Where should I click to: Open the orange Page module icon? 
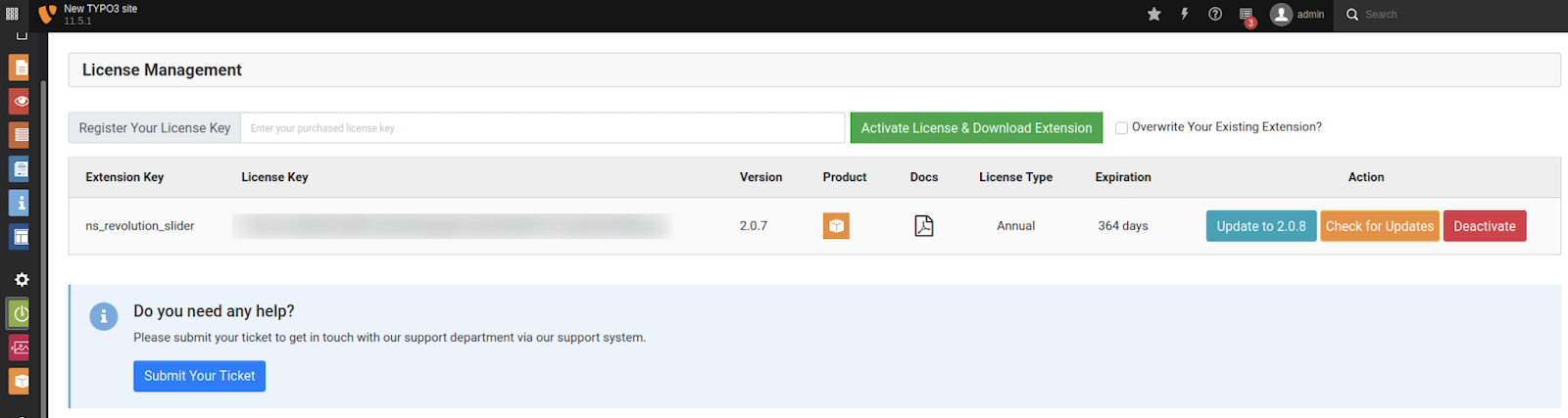coord(20,68)
